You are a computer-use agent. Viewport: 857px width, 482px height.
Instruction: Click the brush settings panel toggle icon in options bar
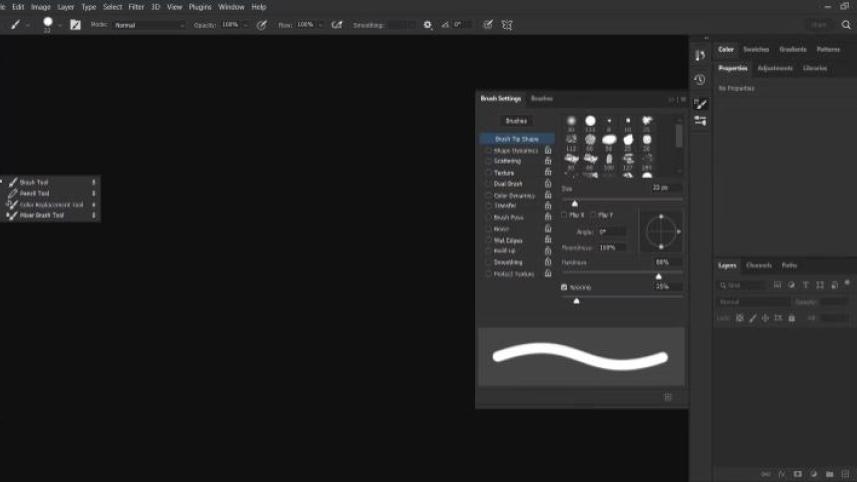(x=75, y=24)
